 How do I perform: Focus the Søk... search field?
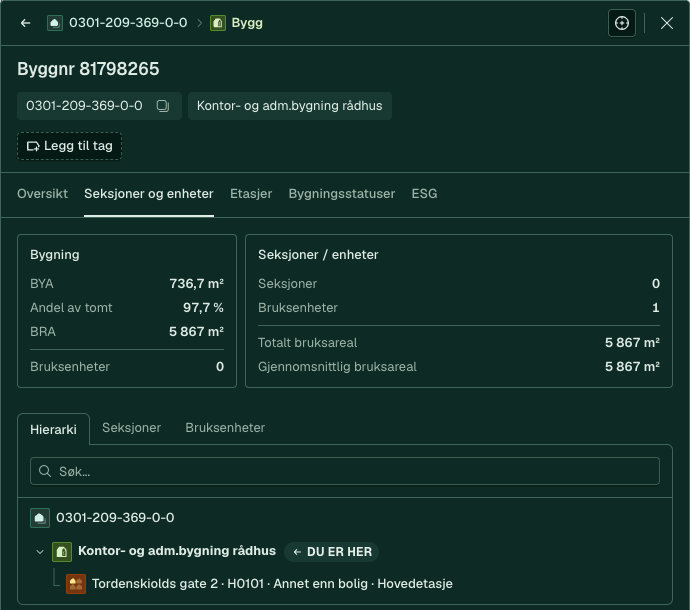pos(345,471)
